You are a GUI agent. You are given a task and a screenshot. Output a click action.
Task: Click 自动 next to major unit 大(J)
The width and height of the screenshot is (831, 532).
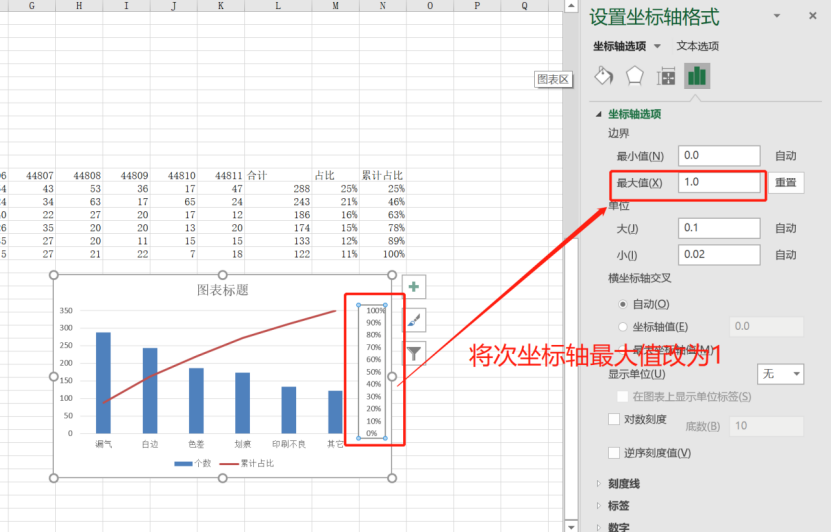pyautogui.click(x=785, y=228)
